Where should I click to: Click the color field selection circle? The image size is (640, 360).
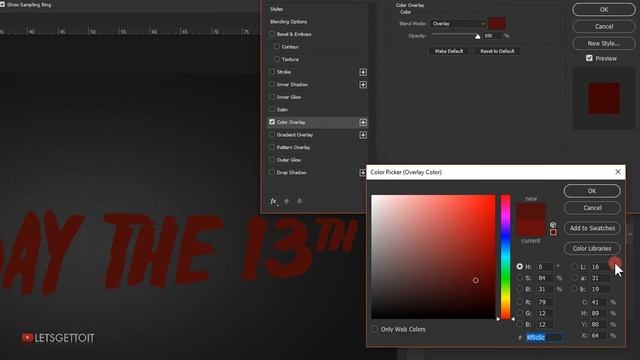click(x=476, y=280)
